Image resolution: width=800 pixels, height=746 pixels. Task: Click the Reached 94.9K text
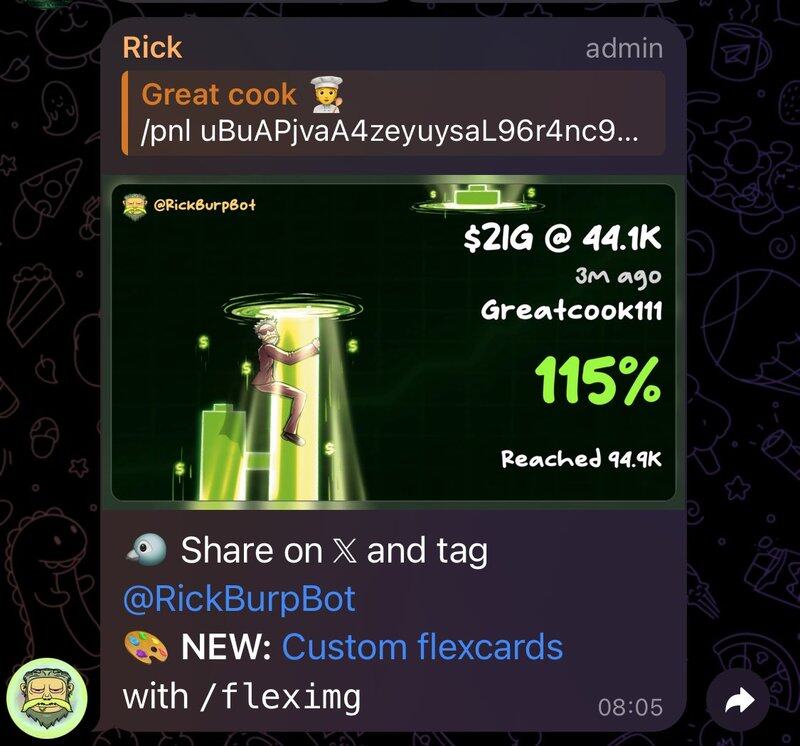coord(581,459)
